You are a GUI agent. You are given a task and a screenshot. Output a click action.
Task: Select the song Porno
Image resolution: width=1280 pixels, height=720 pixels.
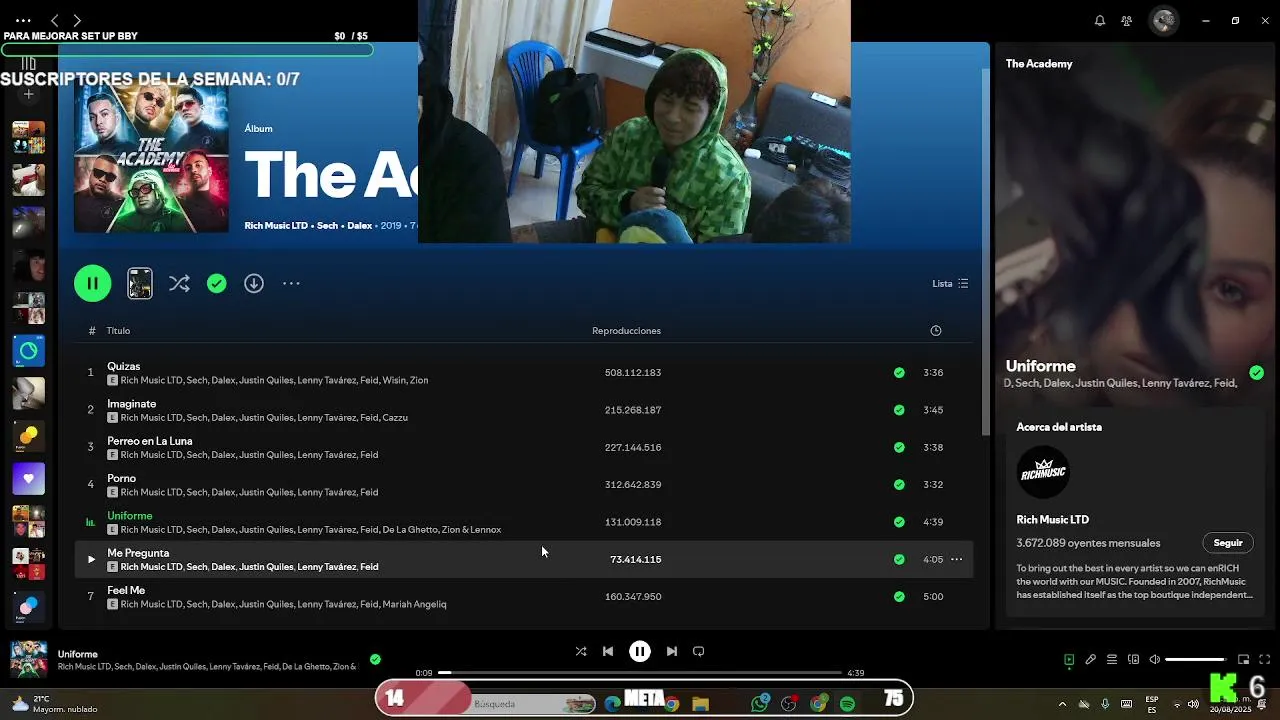click(121, 478)
